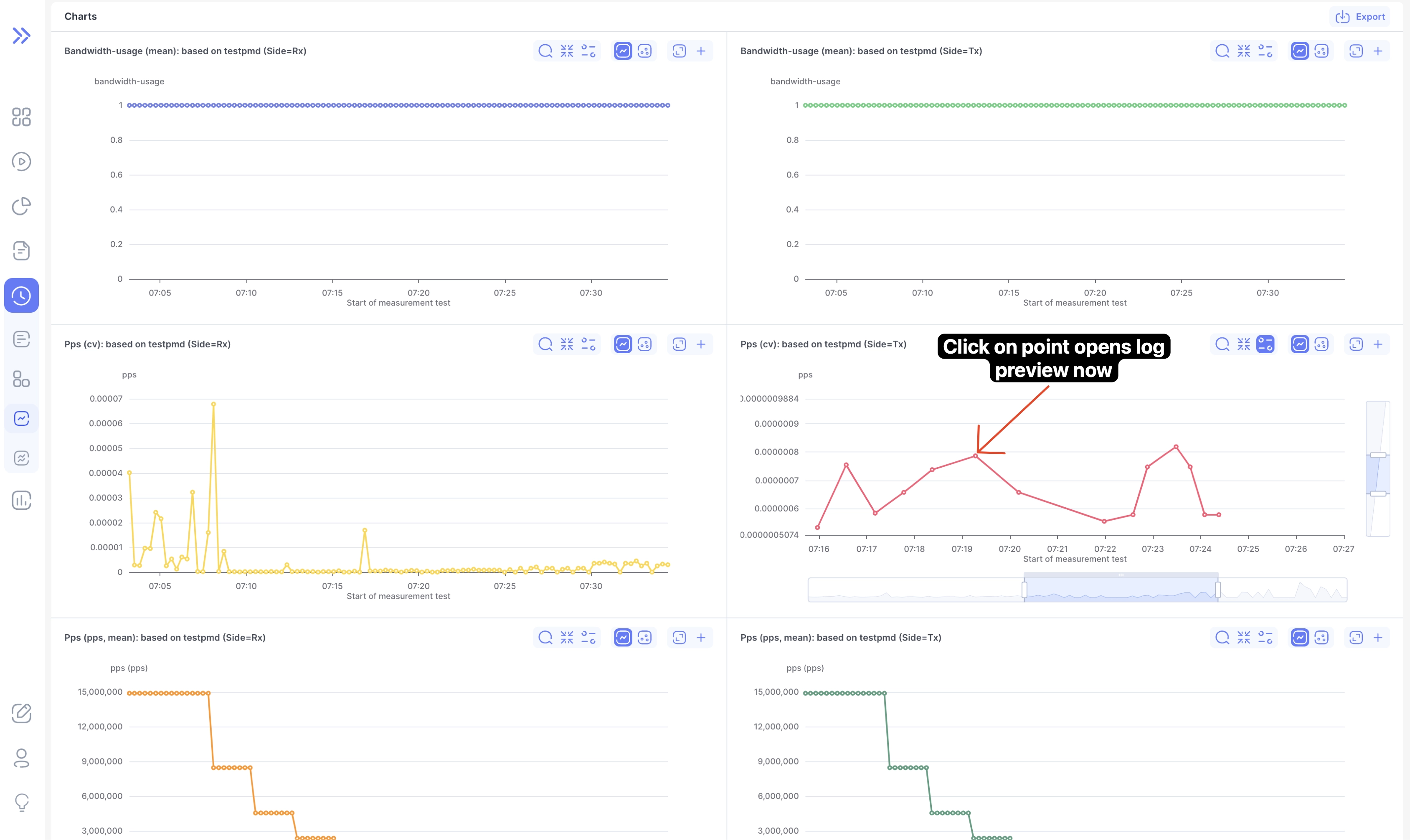Reset zoom on Pps (cv) Tx chart
Screen dimensions: 1410x840
[1243, 344]
